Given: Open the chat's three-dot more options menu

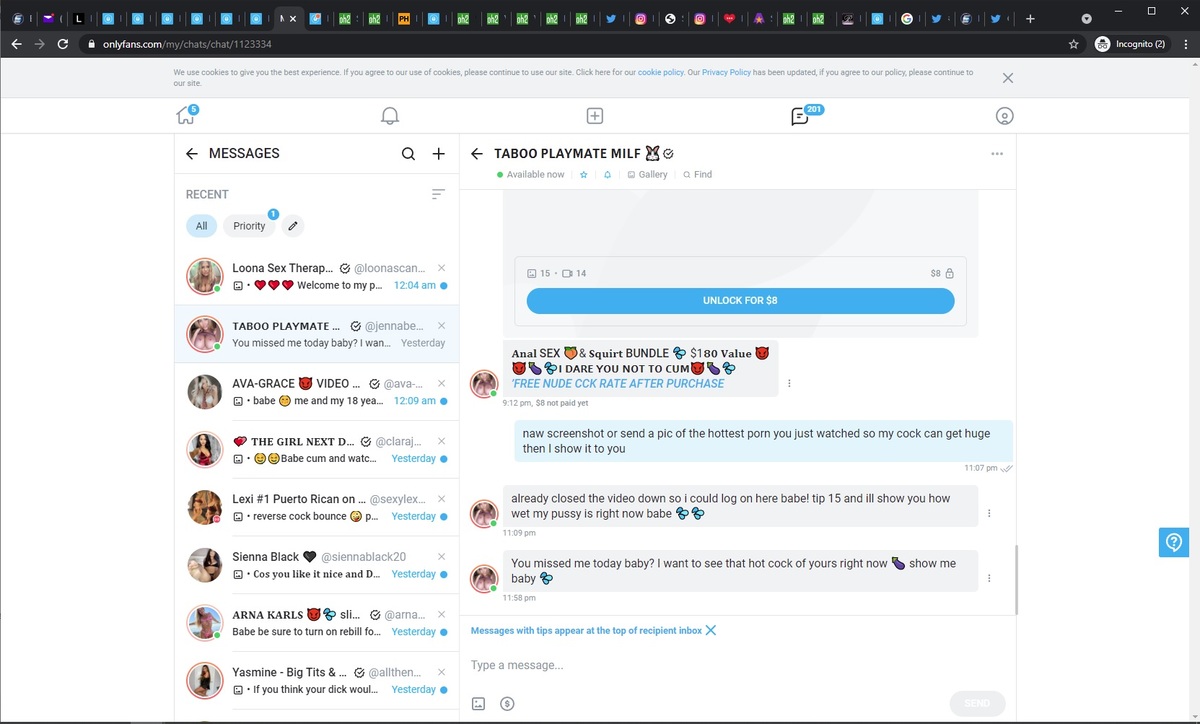Looking at the screenshot, I should click(x=996, y=154).
